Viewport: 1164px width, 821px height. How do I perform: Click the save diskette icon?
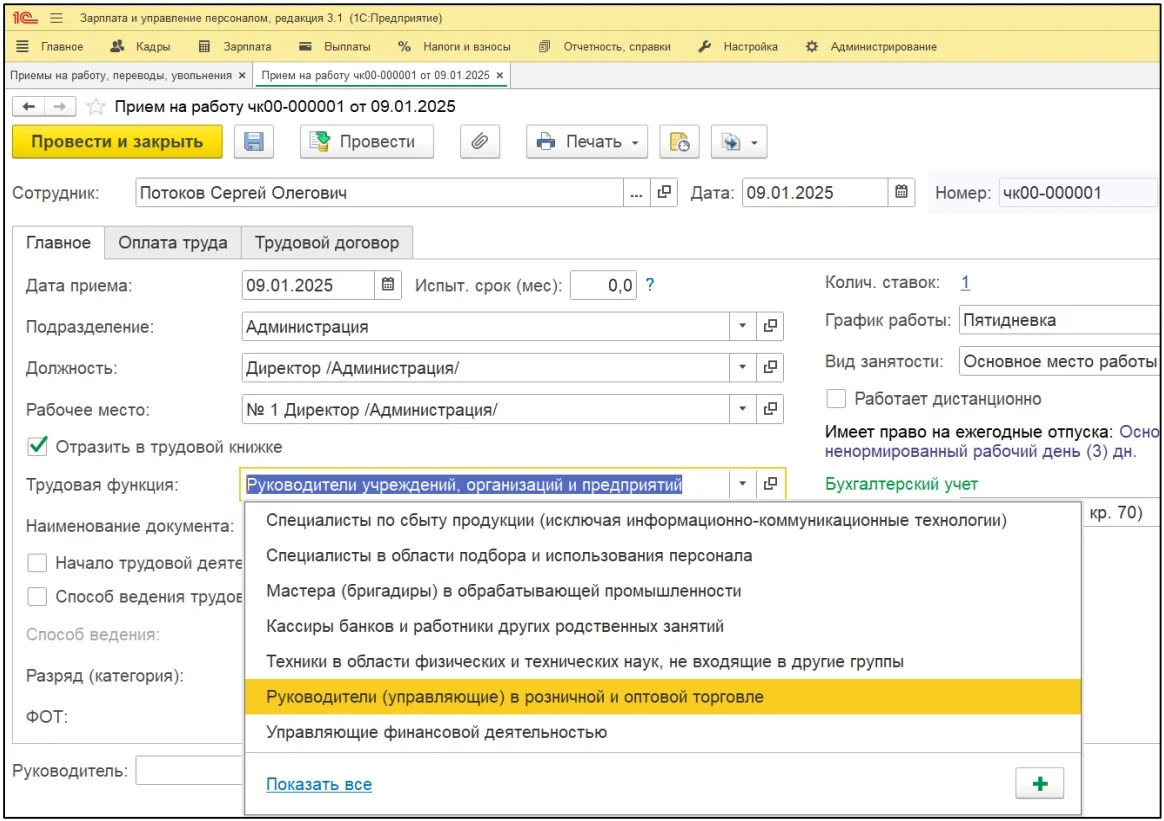click(254, 142)
